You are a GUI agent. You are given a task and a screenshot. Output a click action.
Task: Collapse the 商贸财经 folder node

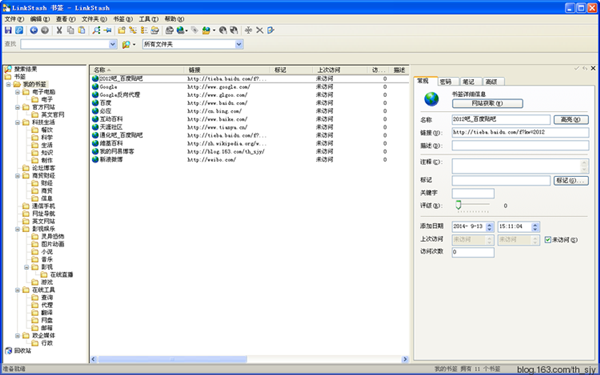pyautogui.click(x=17, y=176)
